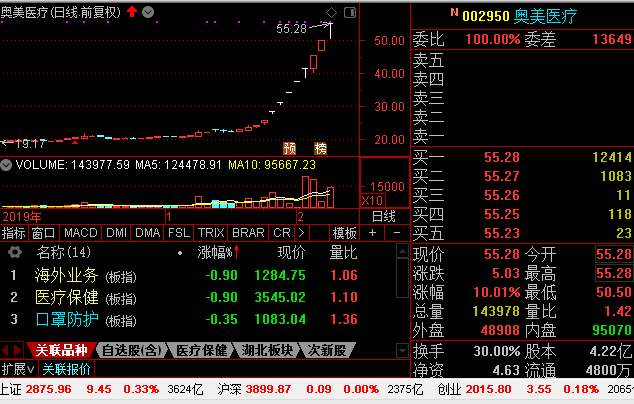Select the 自选股(含) tab
634x404 pixels.
pos(131,350)
